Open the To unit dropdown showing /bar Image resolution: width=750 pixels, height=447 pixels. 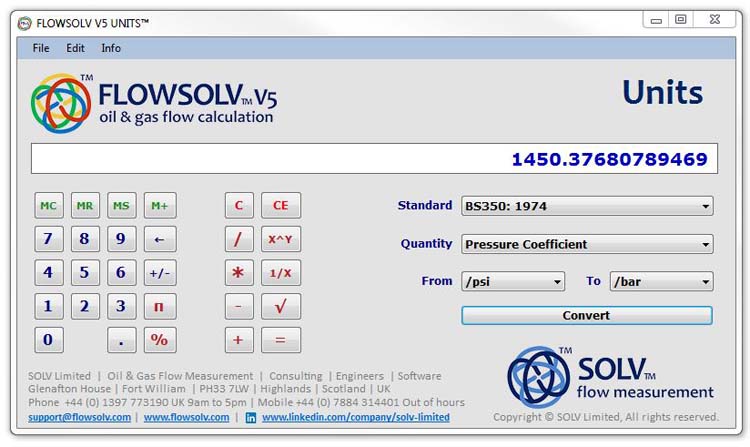coord(662,282)
